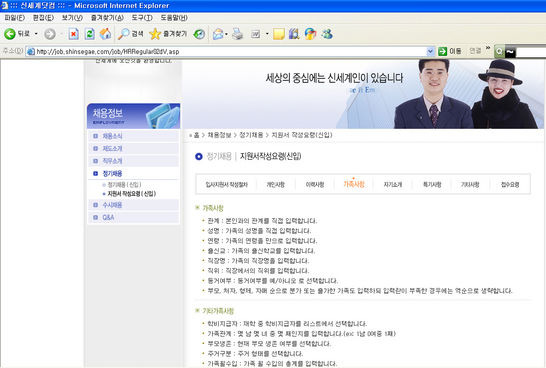
Task: Open the Search magnifier tool
Action: 131,34
